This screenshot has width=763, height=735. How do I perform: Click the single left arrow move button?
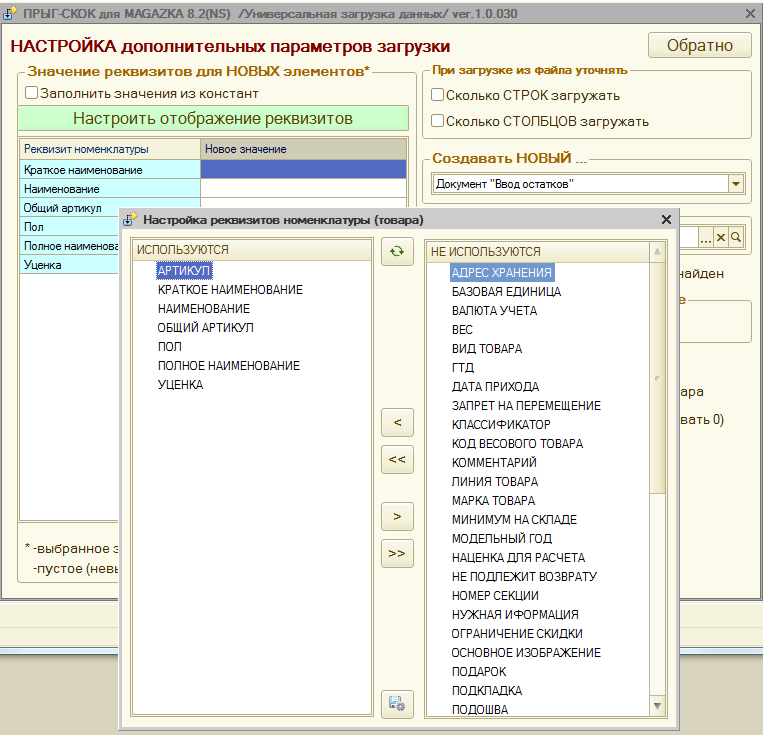397,422
